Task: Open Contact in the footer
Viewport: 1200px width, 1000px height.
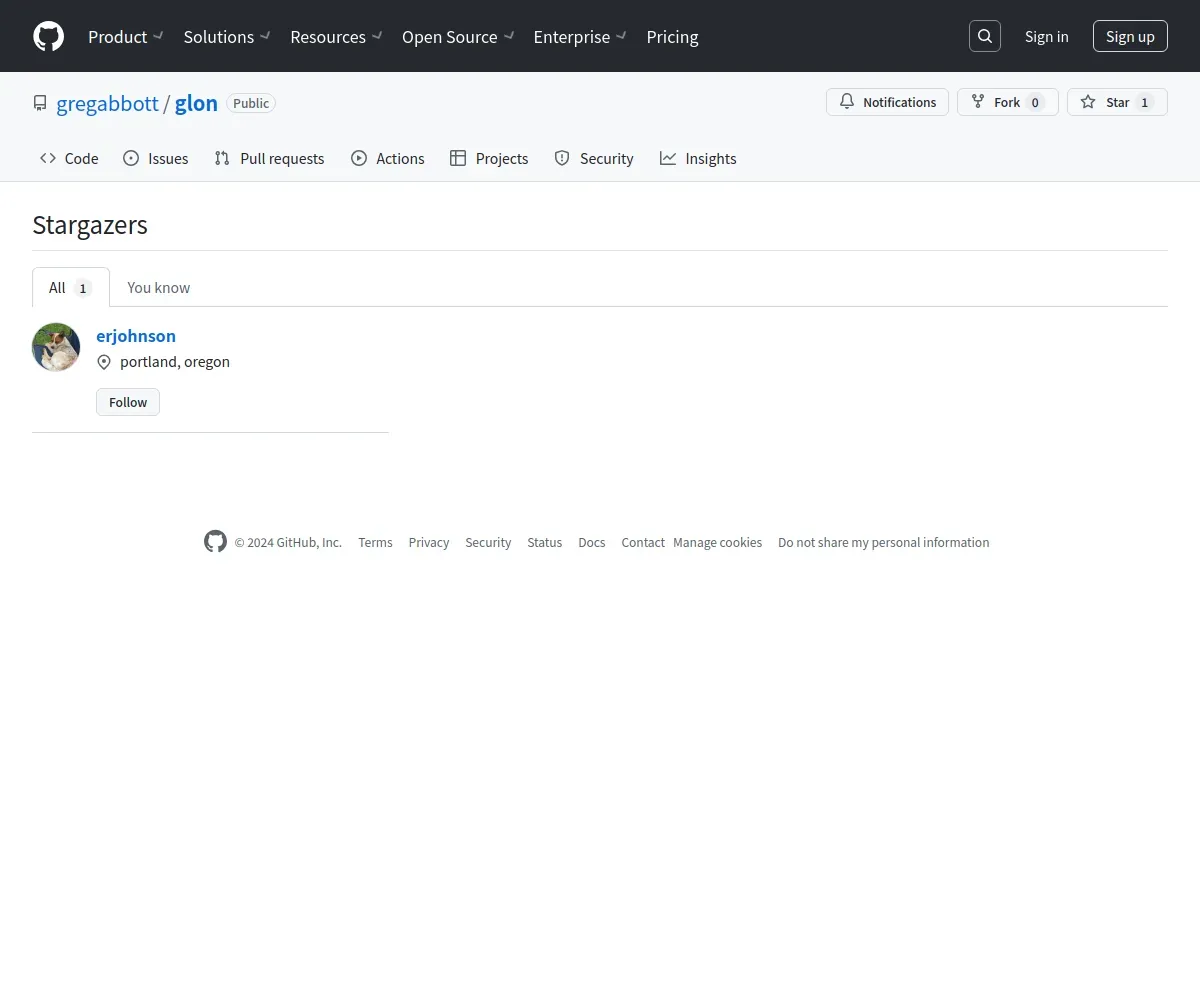Action: pos(643,542)
